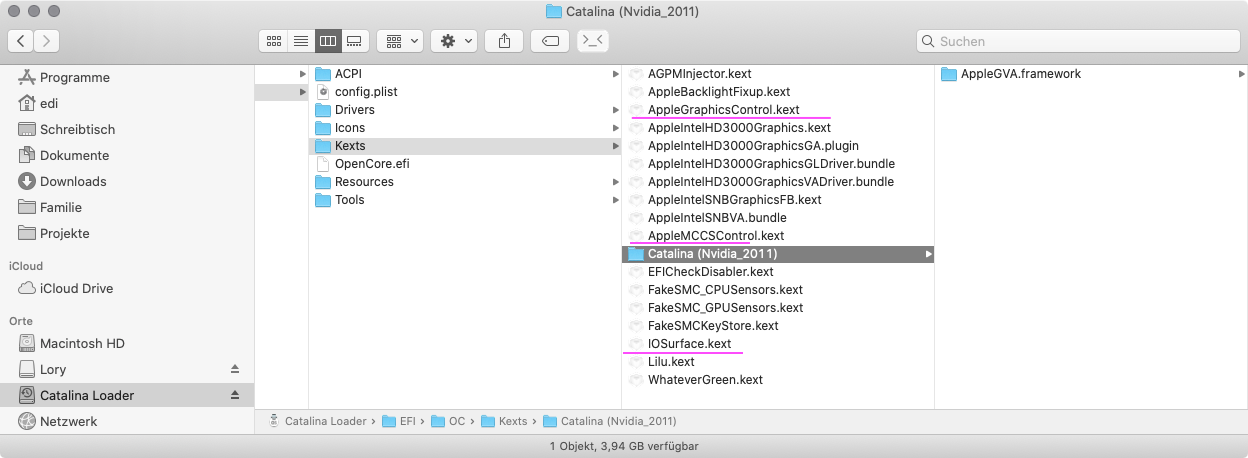Select AppleIntelHD3000GraphicsGLDriver.bundle

coord(771,164)
